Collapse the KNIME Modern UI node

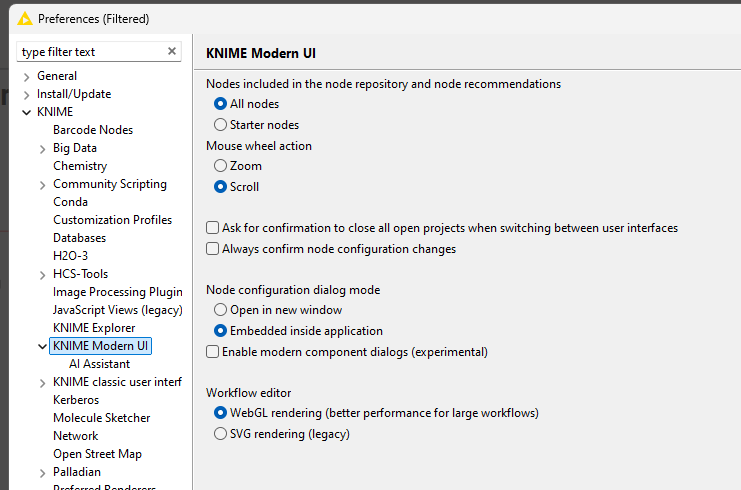pyautogui.click(x=42, y=346)
